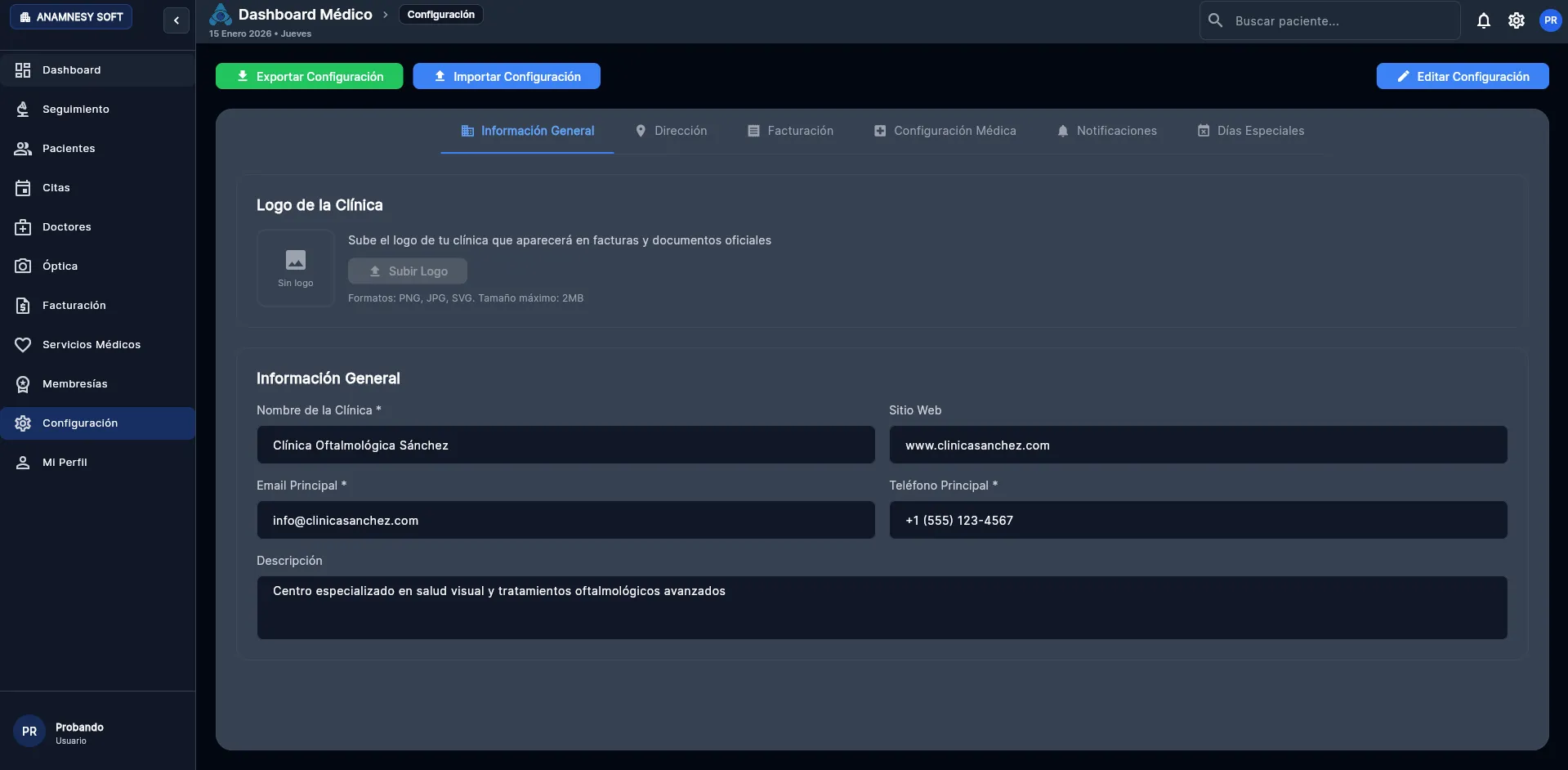Click the settings gear in header
The width and height of the screenshot is (1568, 770).
point(1517,20)
